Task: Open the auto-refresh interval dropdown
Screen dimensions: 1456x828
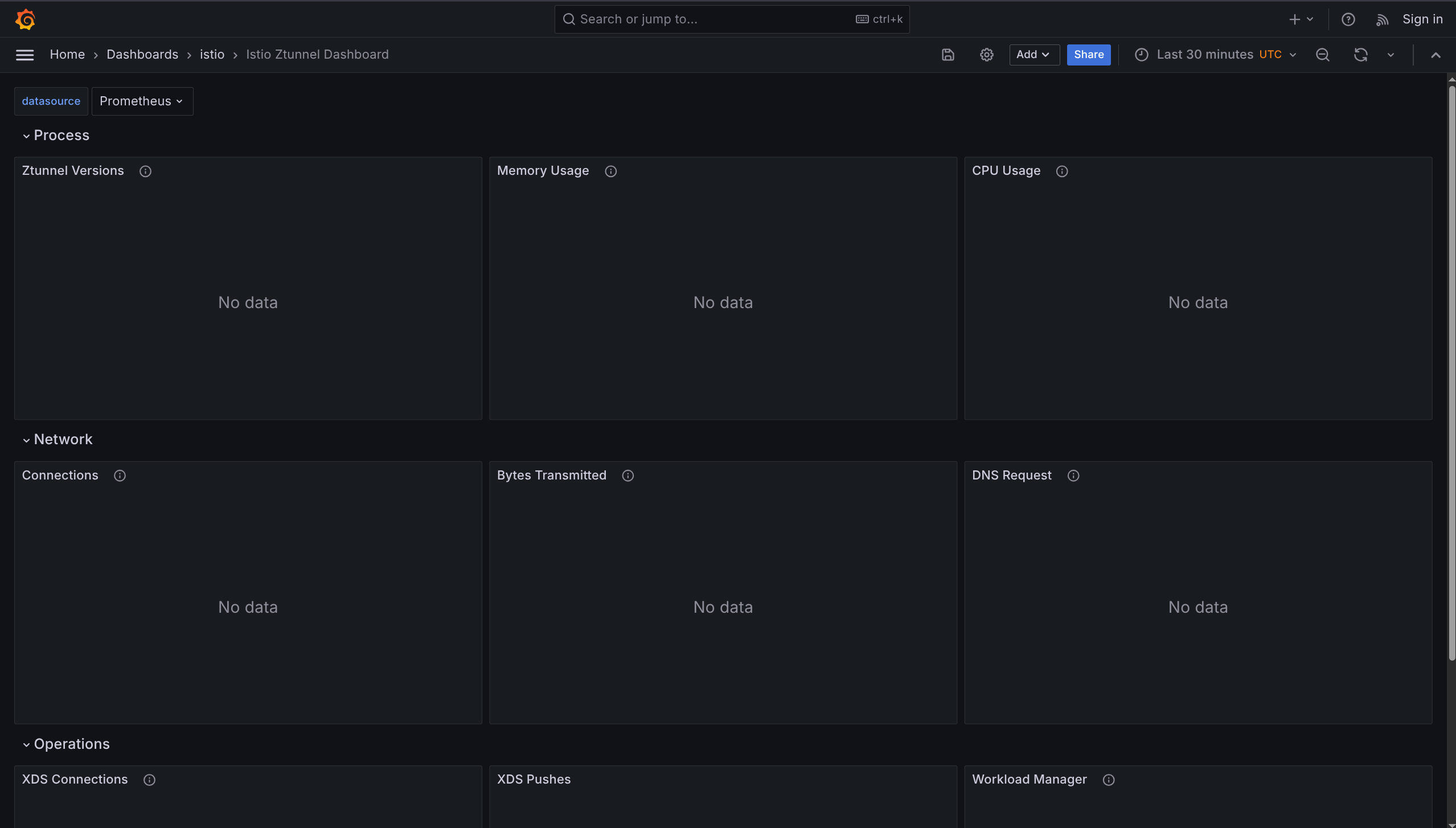Action: [x=1390, y=55]
